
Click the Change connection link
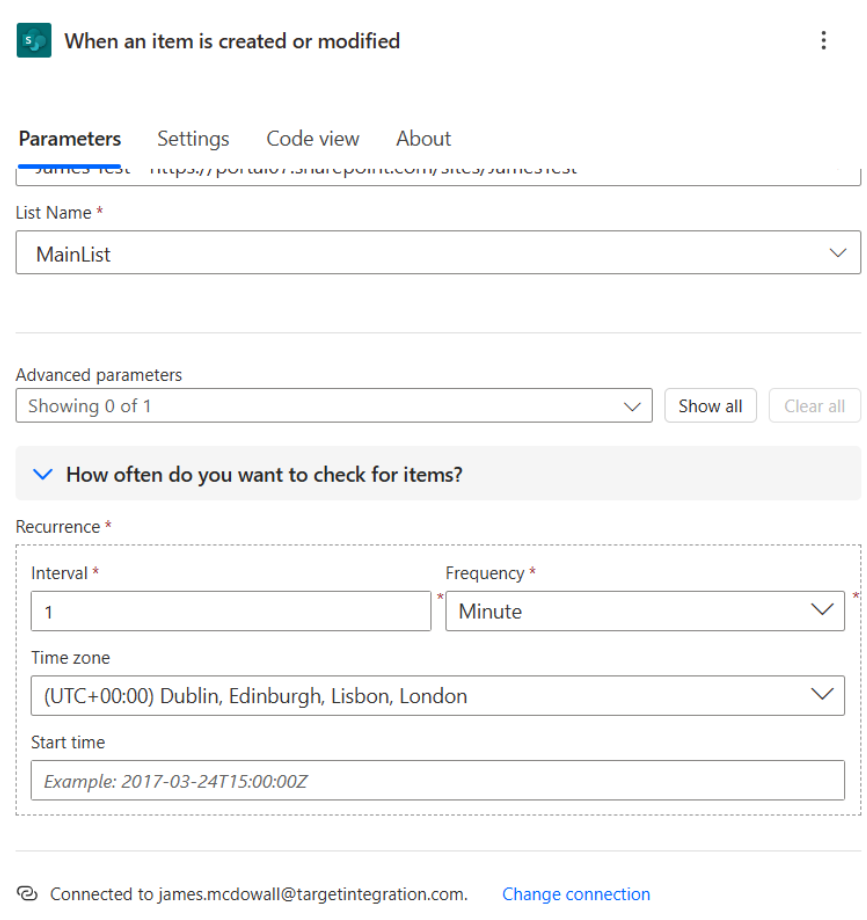tap(576, 894)
